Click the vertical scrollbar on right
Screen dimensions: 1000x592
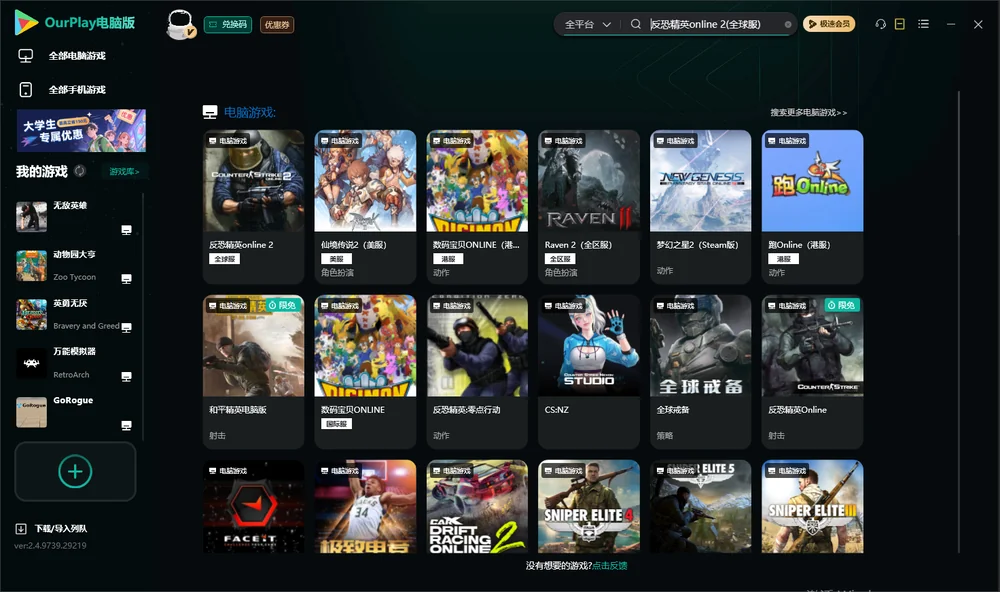[x=958, y=322]
